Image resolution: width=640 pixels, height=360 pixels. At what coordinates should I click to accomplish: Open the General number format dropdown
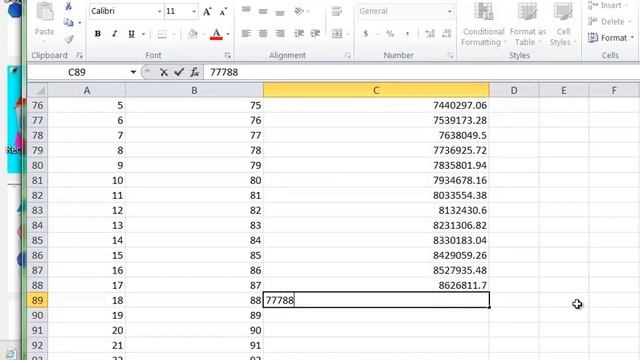tap(449, 11)
